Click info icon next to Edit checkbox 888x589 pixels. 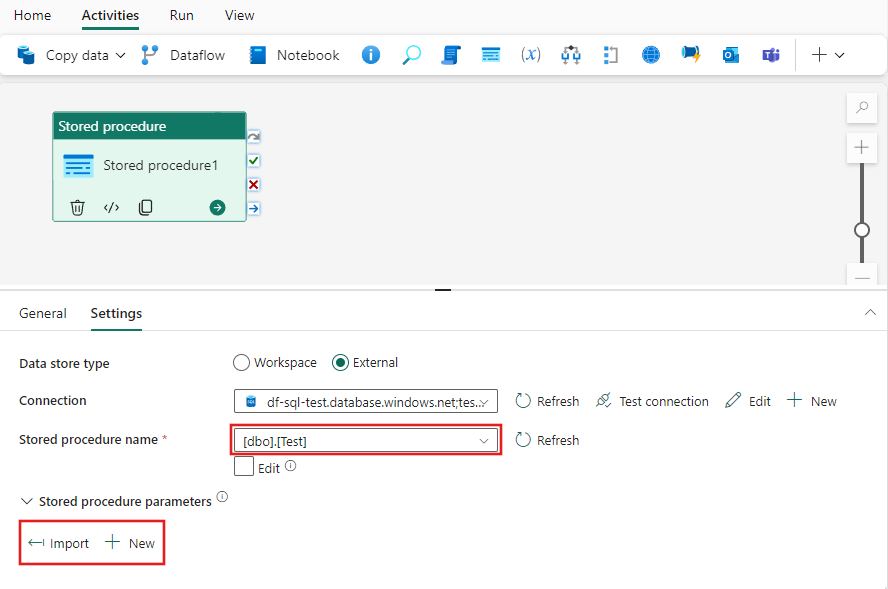coord(291,466)
